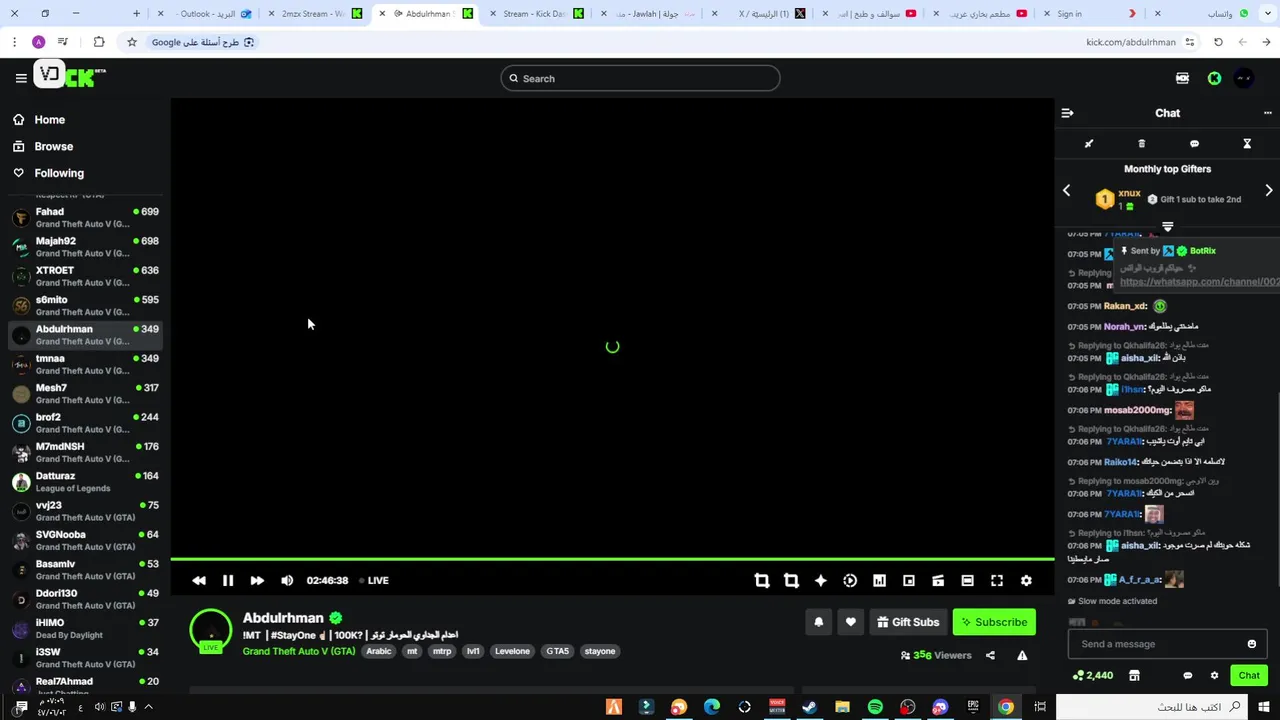
Task: Click the trash clear-chat icon
Action: coord(1142,144)
